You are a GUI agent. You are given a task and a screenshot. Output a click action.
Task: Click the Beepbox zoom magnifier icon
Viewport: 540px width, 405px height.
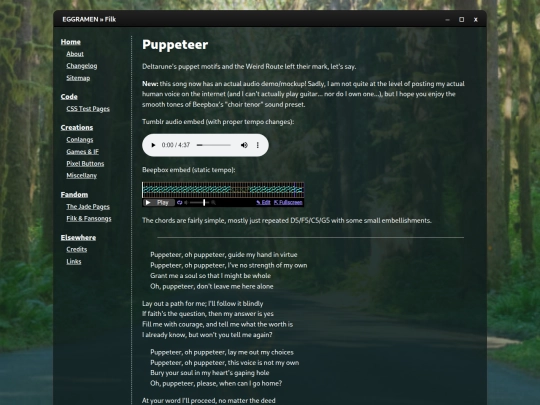pos(214,202)
